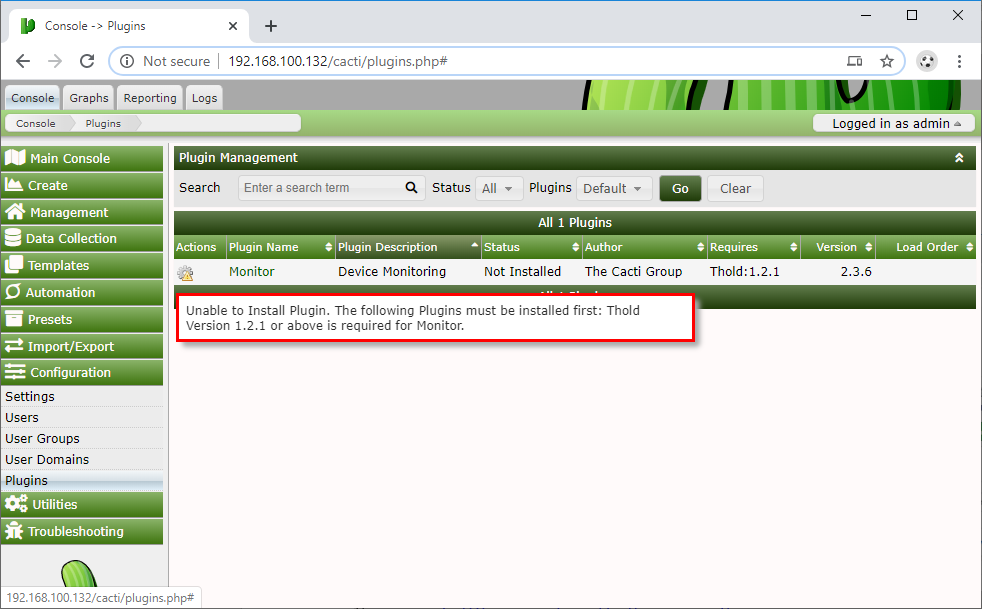The image size is (982, 609).
Task: Collapse the Plugin Management panel chevron
Action: click(x=959, y=158)
